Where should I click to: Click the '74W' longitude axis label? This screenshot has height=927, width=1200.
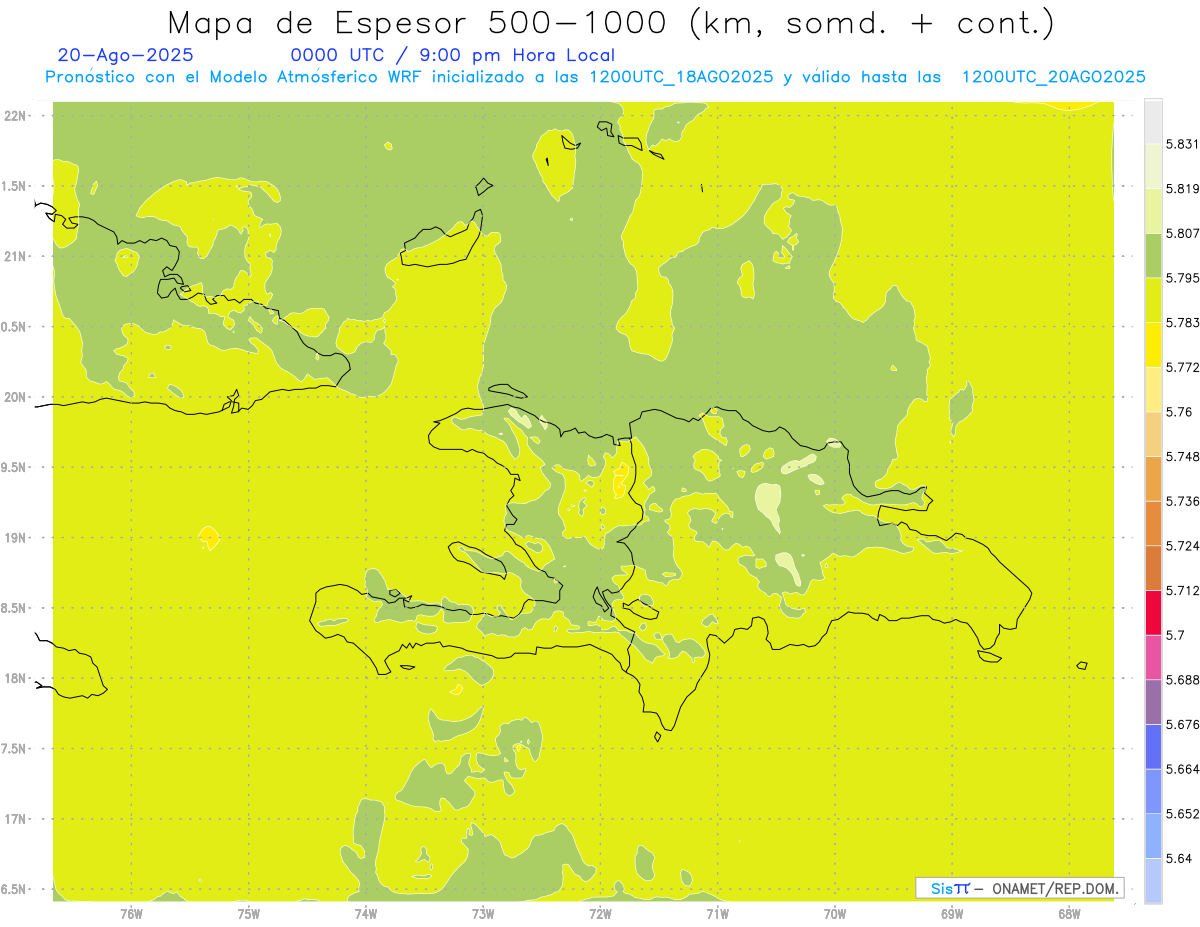(366, 914)
